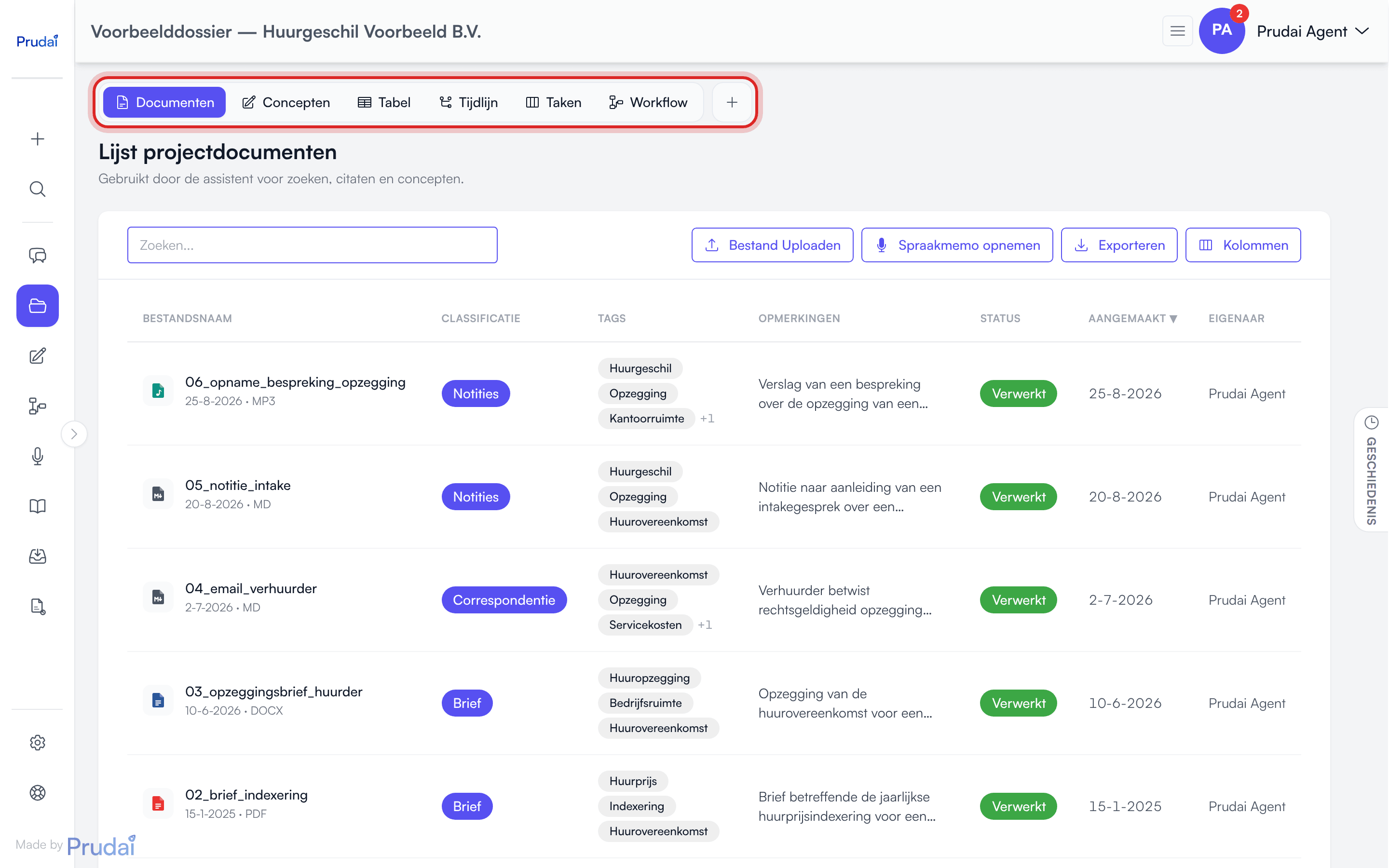The height and width of the screenshot is (868, 1389).
Task: Select the open folder sidebar icon
Action: (37, 305)
